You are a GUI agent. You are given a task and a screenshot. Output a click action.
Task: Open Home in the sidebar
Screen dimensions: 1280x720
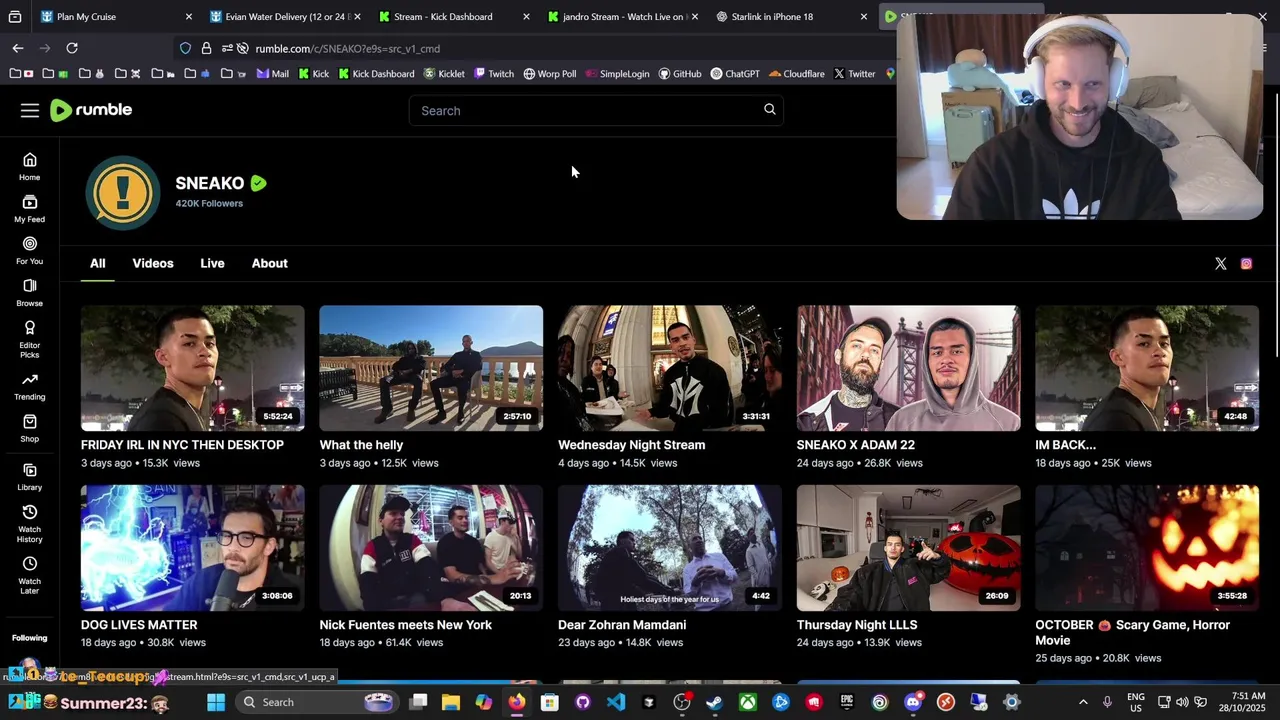tap(30, 167)
